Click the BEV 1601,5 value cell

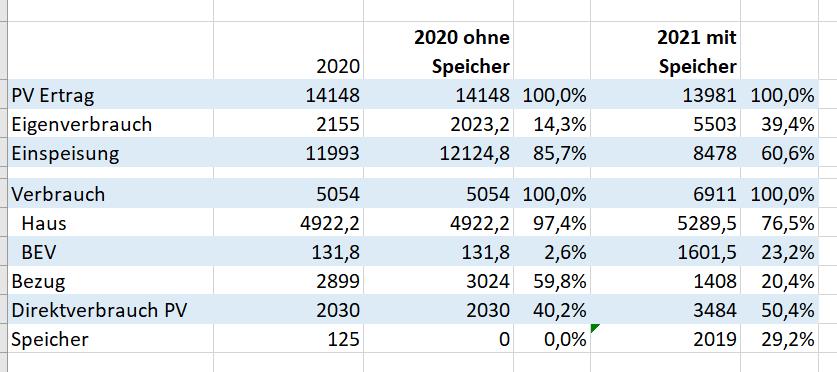[x=666, y=251]
